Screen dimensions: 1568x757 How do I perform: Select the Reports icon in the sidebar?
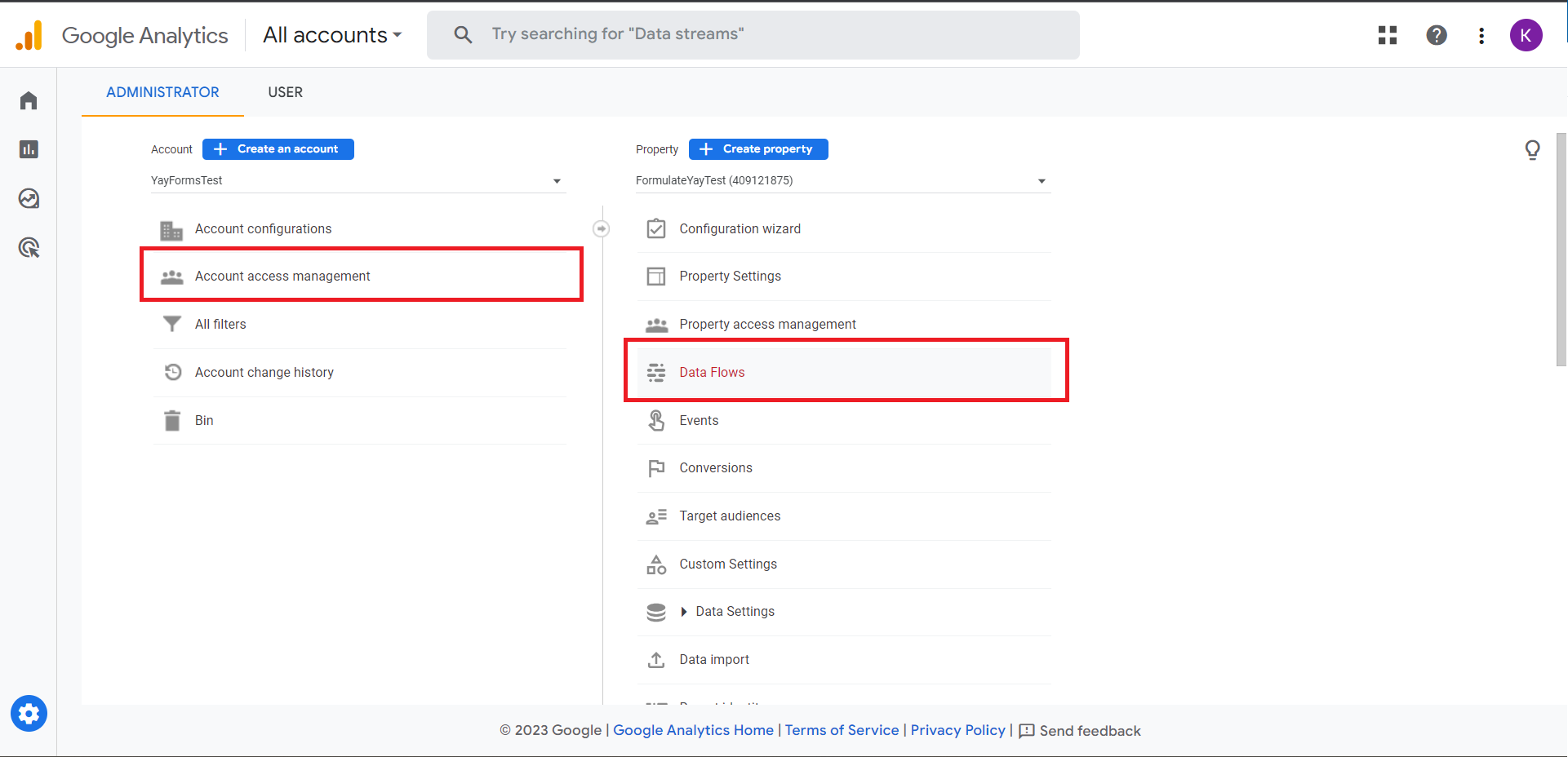[x=29, y=149]
